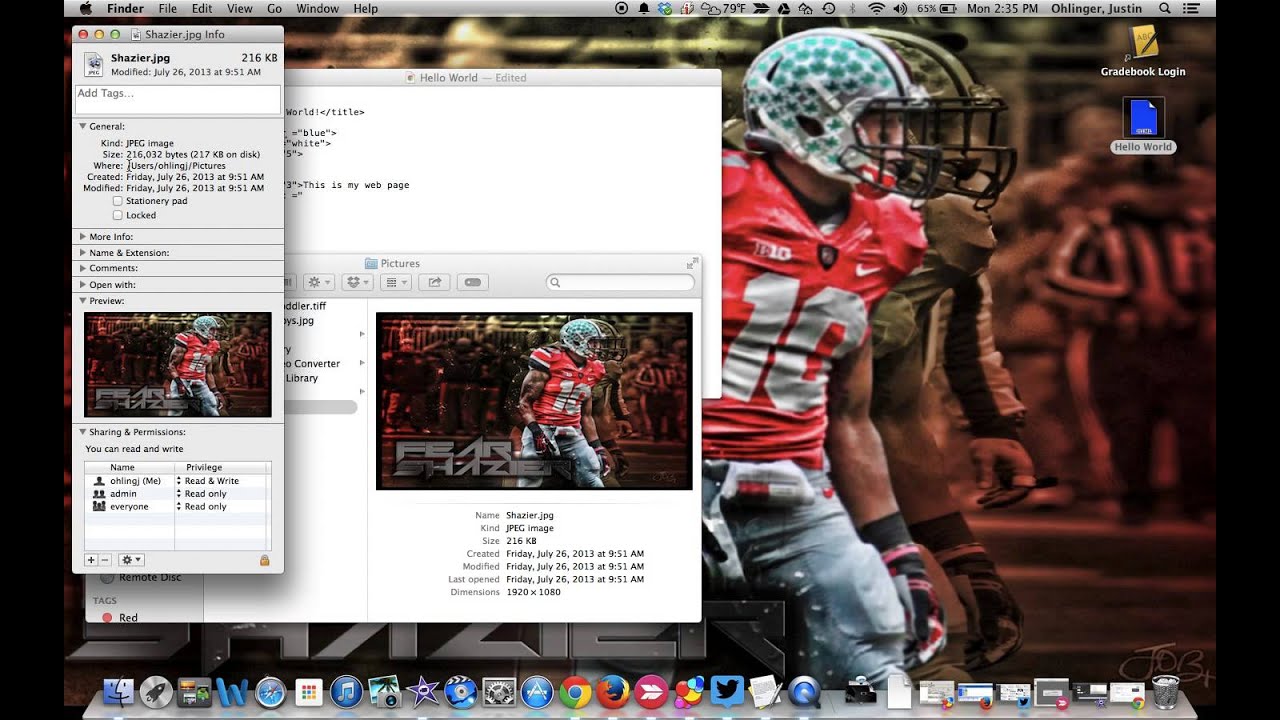Open QuickTime Player from the Dock
Image resolution: width=1280 pixels, height=720 pixels.
point(804,692)
